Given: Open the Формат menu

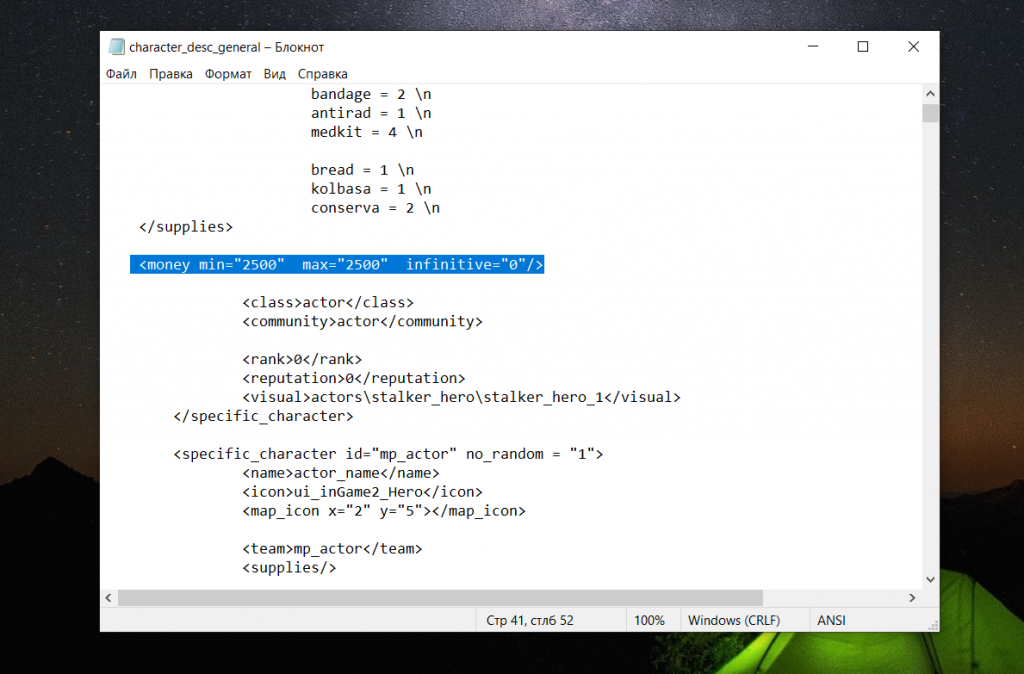Looking at the screenshot, I should [x=228, y=74].
